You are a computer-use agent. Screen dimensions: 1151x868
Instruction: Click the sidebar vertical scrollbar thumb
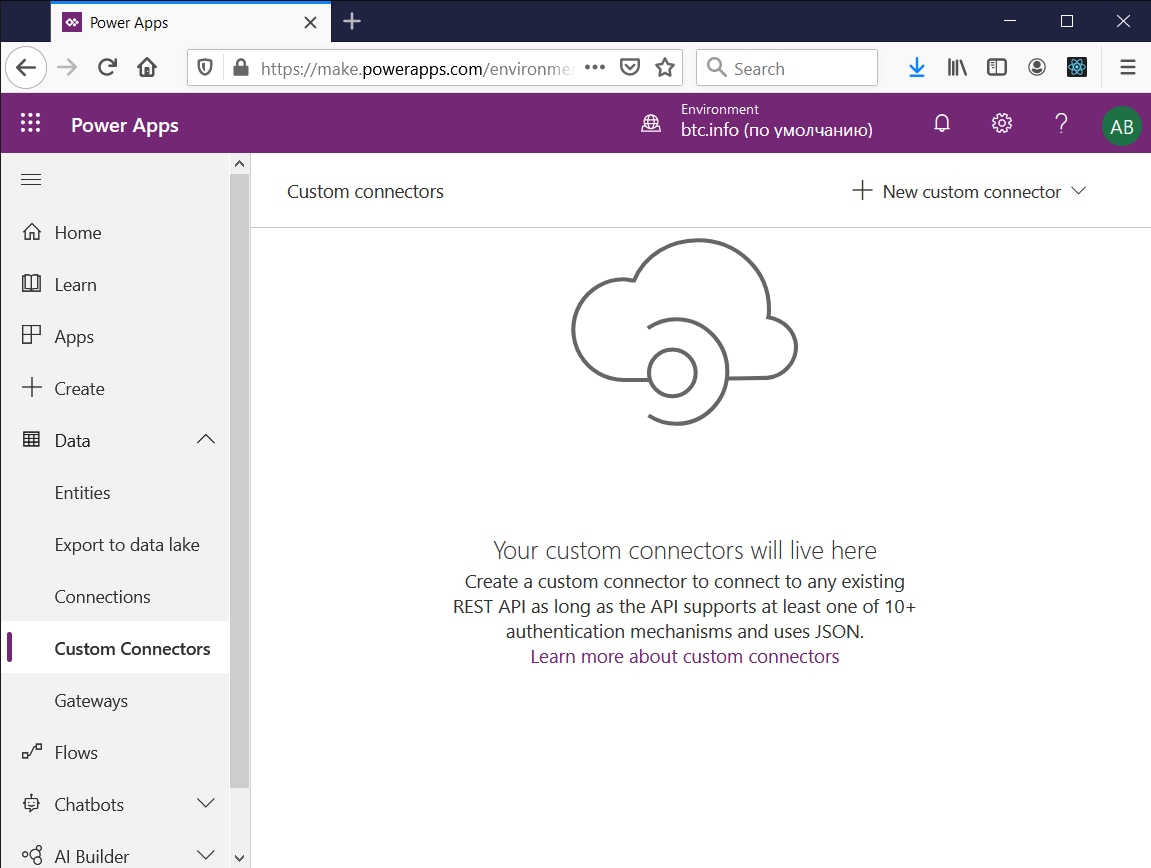[x=239, y=481]
